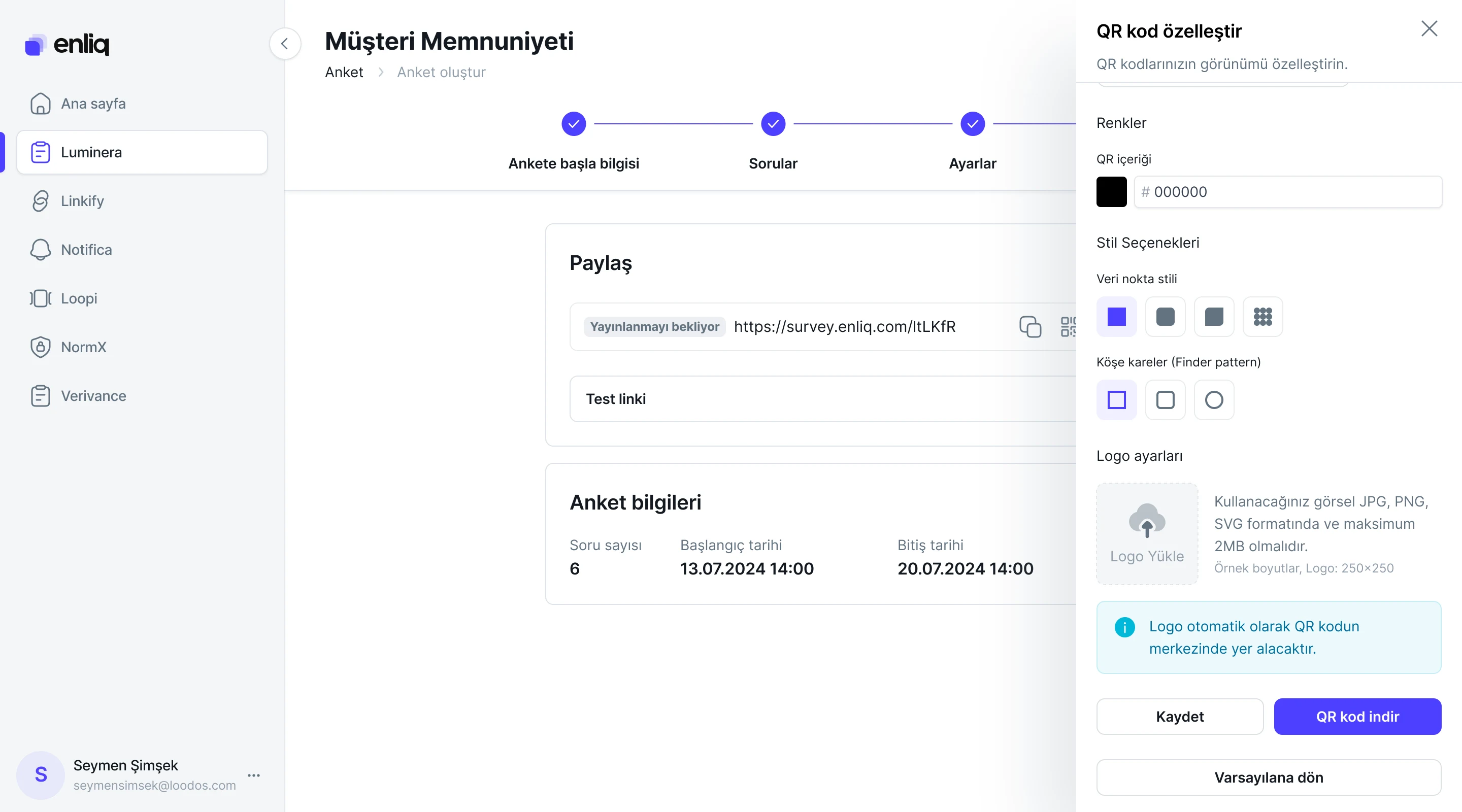Click the hex color input field

(1288, 192)
